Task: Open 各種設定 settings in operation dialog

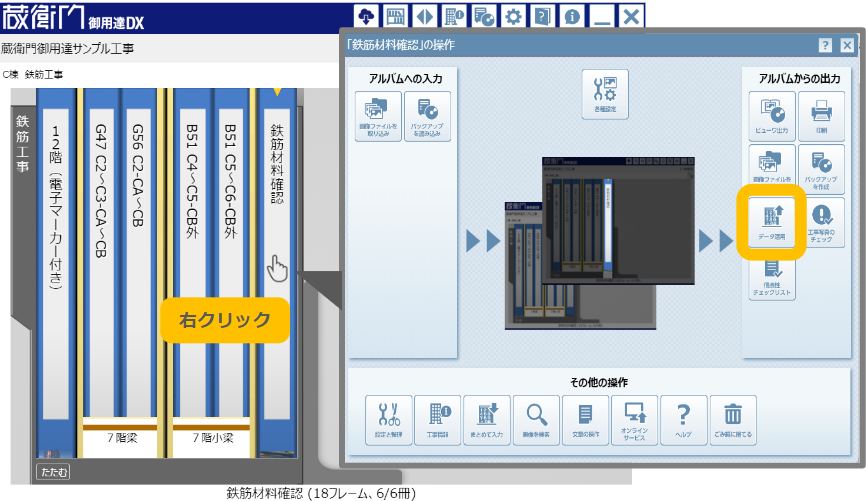Action: (x=605, y=94)
